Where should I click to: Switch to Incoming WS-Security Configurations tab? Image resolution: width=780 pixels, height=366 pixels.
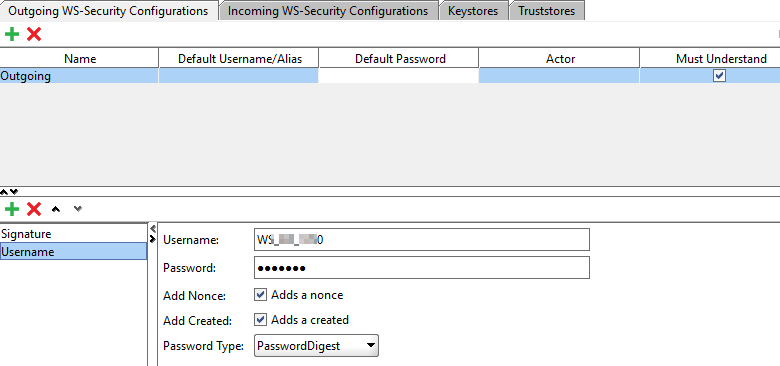tap(328, 10)
